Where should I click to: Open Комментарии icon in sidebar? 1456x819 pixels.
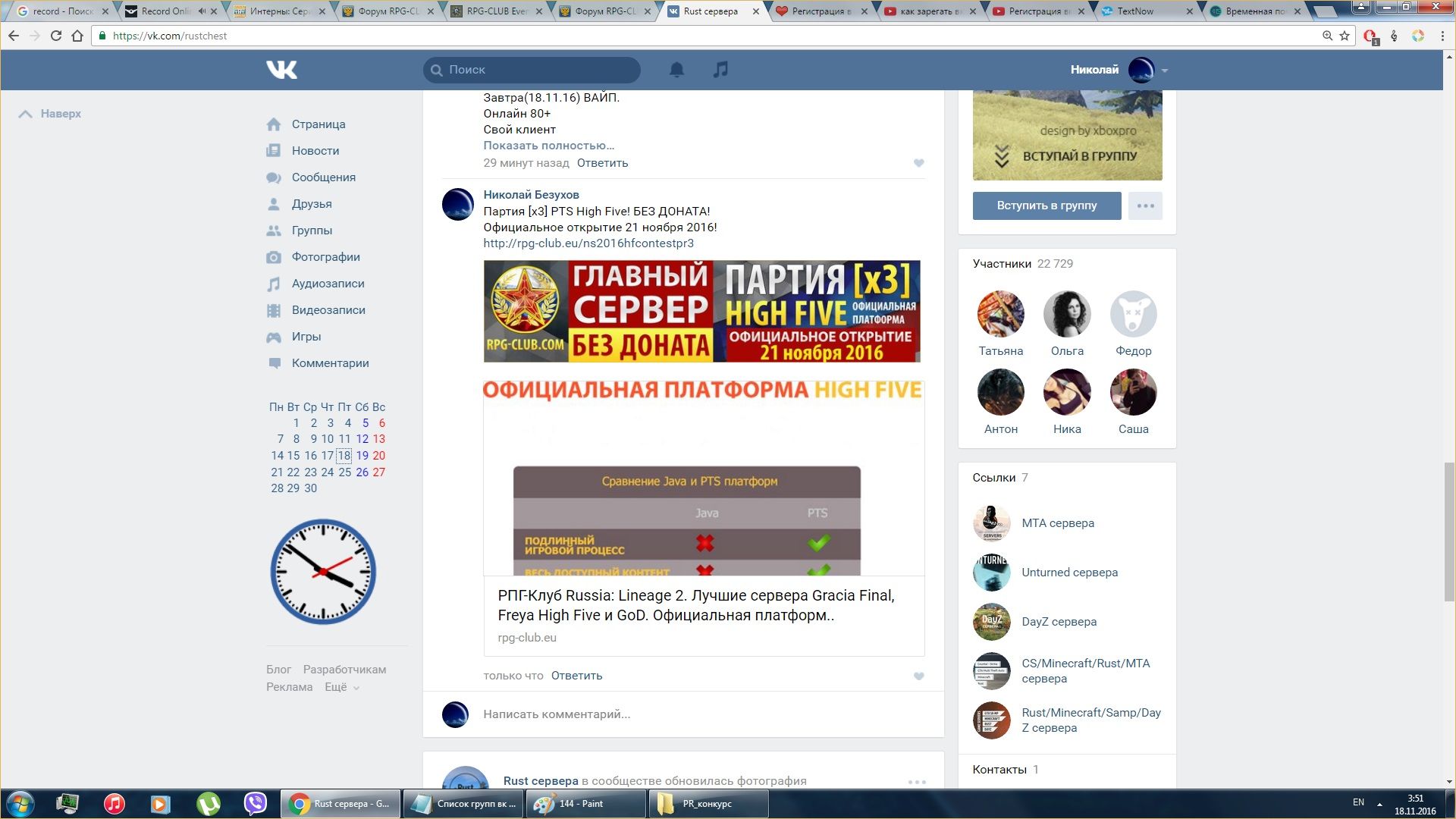[274, 363]
